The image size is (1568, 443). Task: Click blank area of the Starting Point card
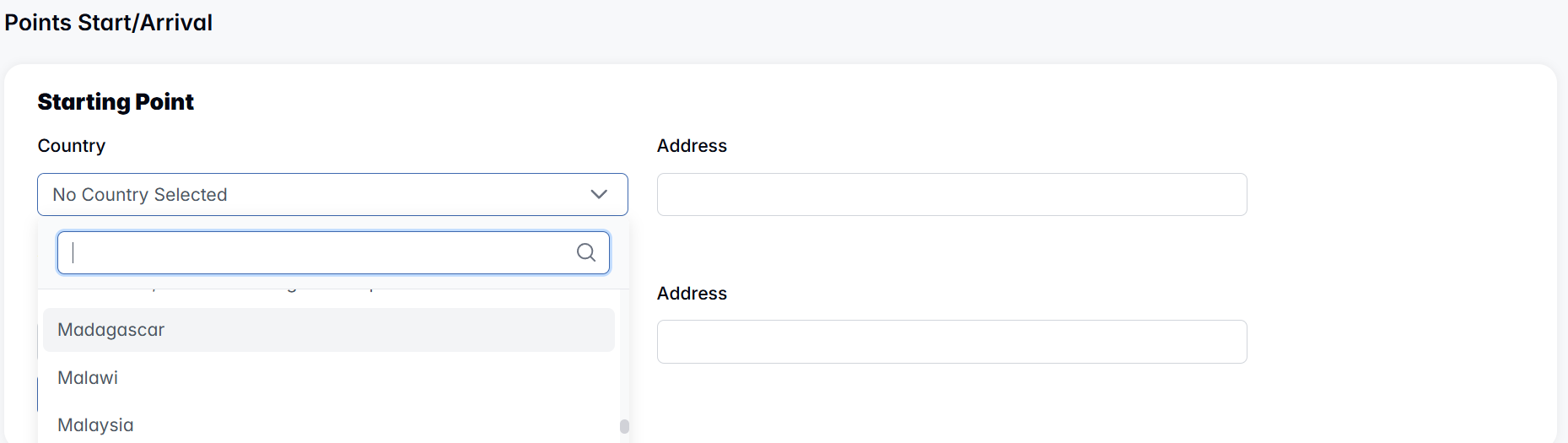[x=1392, y=253]
